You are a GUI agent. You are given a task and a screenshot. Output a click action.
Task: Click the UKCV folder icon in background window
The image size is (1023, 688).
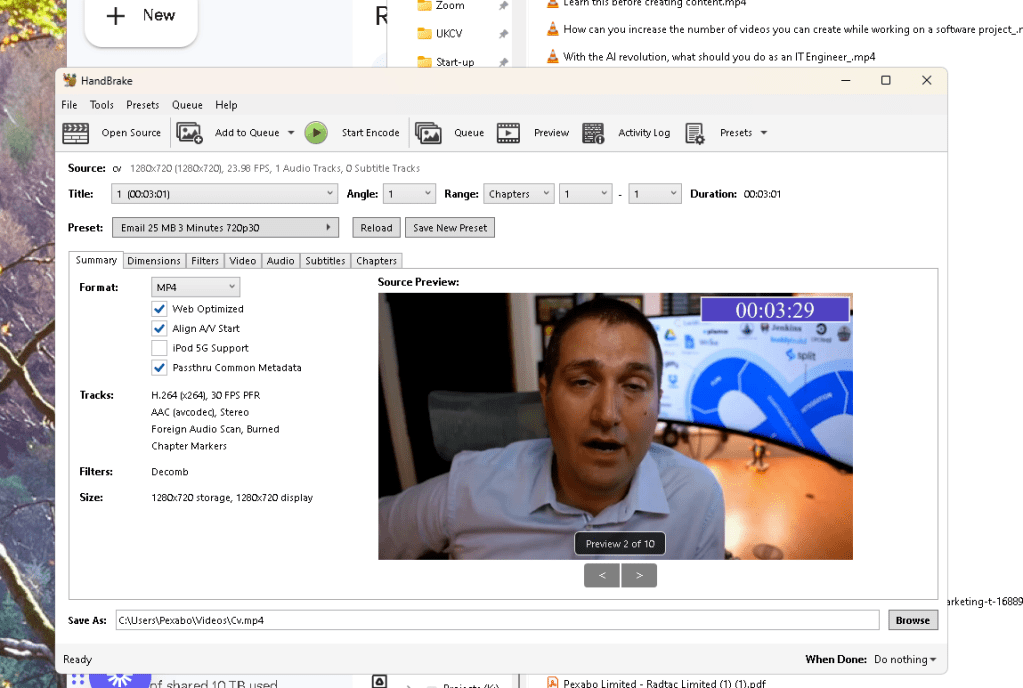(x=424, y=33)
